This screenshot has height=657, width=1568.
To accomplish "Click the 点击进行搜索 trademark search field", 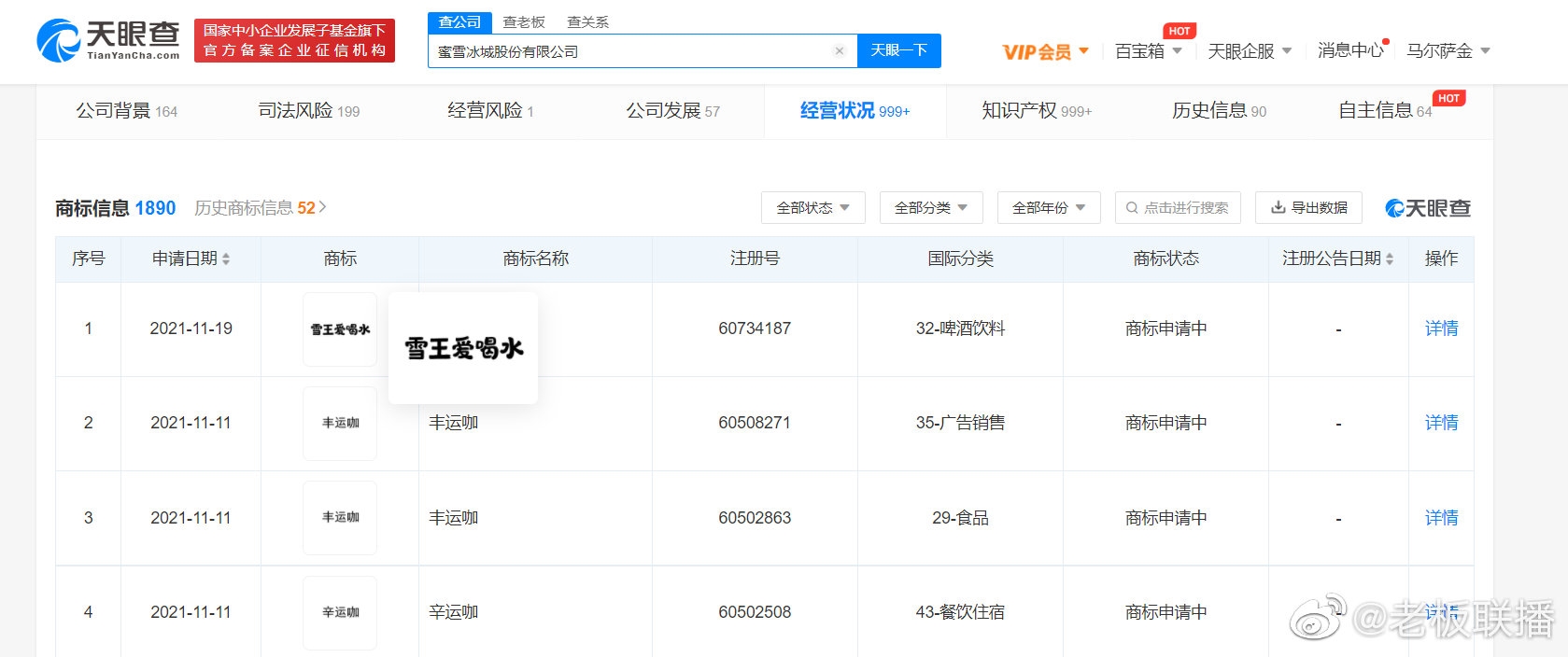I will pos(1178,207).
